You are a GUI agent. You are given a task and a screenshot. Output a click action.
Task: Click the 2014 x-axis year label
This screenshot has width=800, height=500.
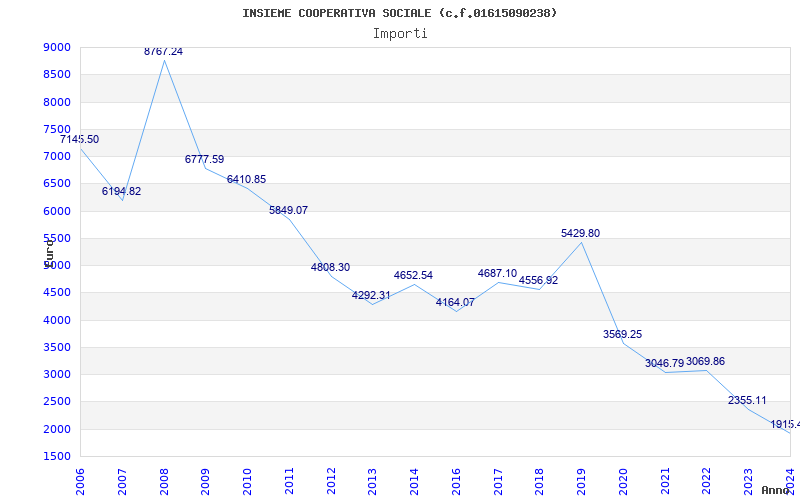[x=414, y=482]
